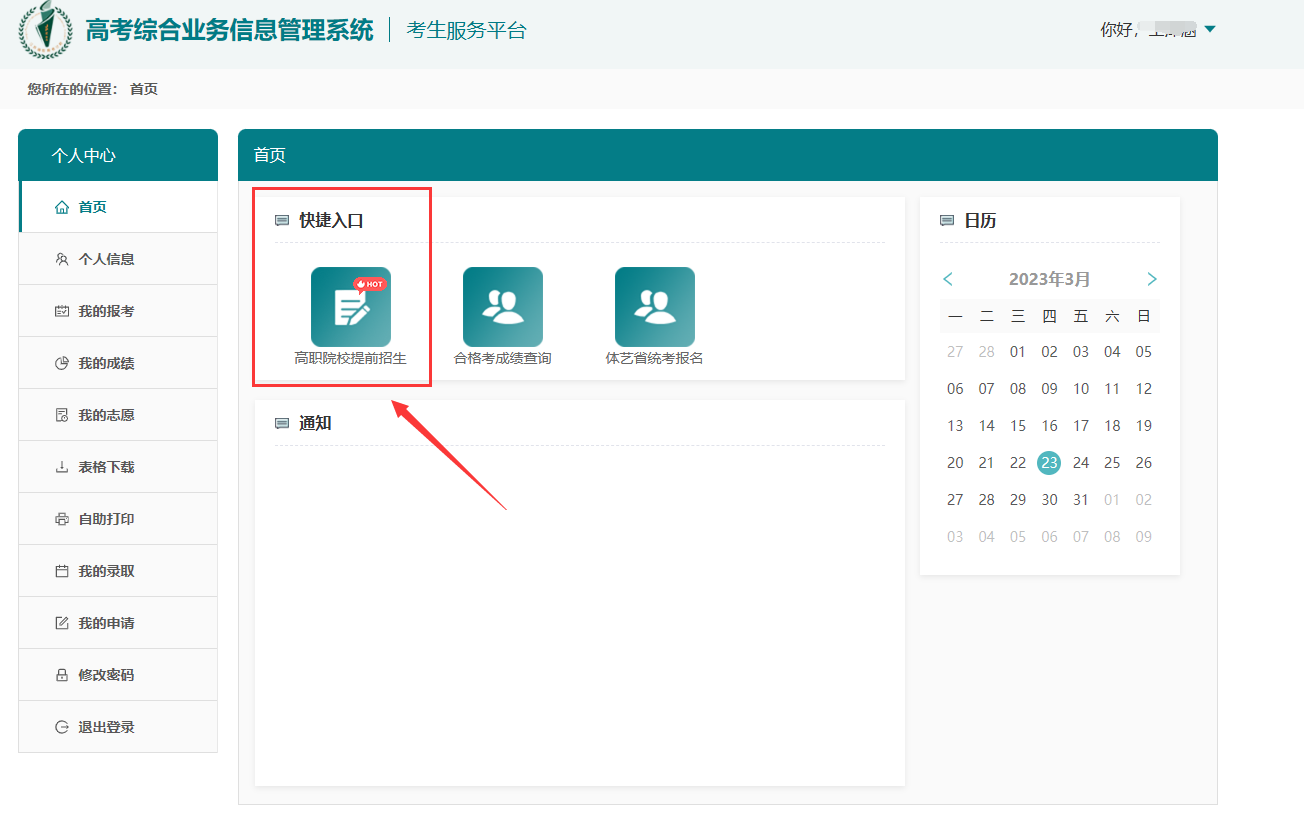Screen dimensions: 1304x821
Task: Click the edit icon beside 我的申请
Action: coord(62,623)
